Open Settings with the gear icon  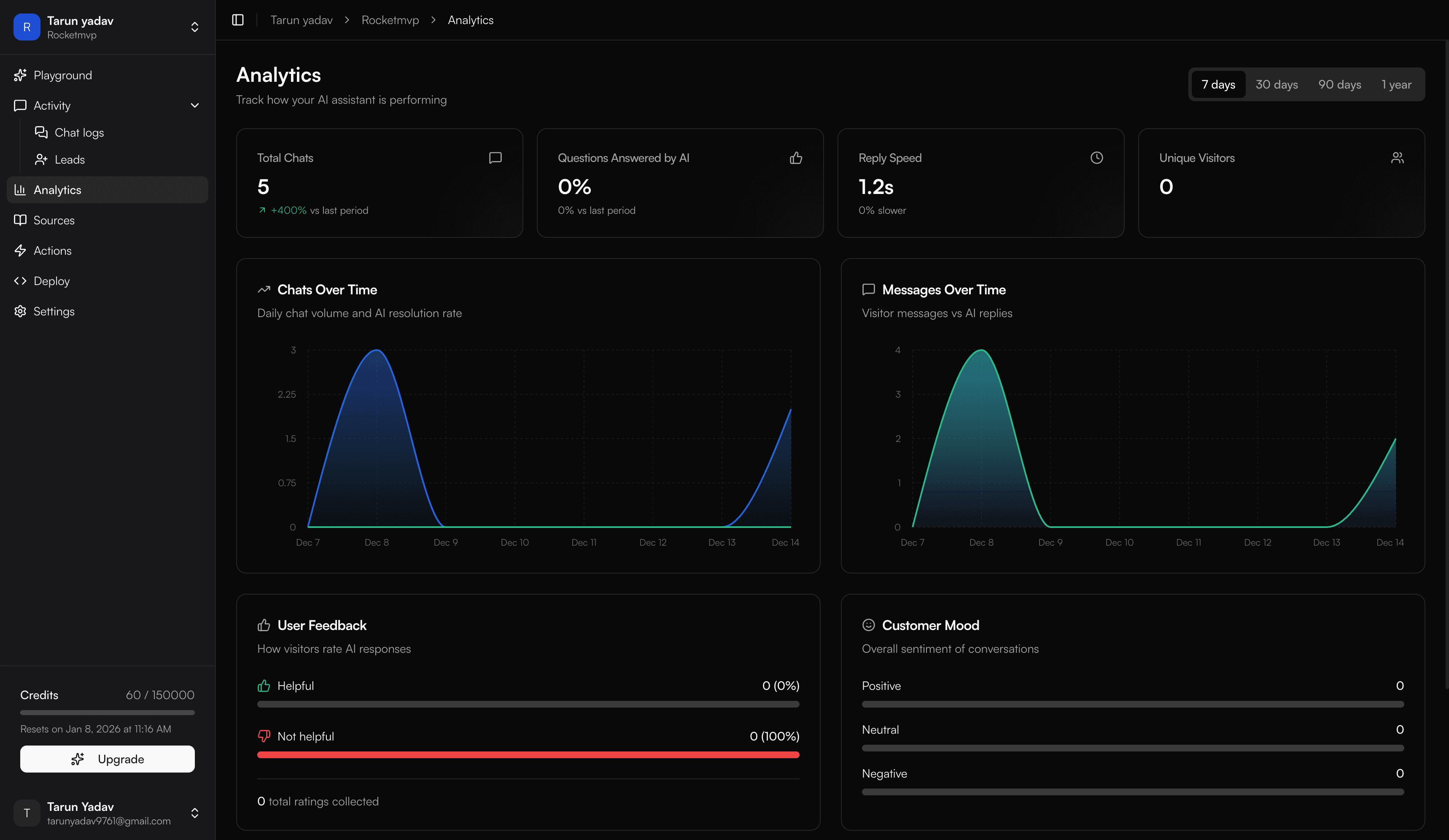[20, 311]
